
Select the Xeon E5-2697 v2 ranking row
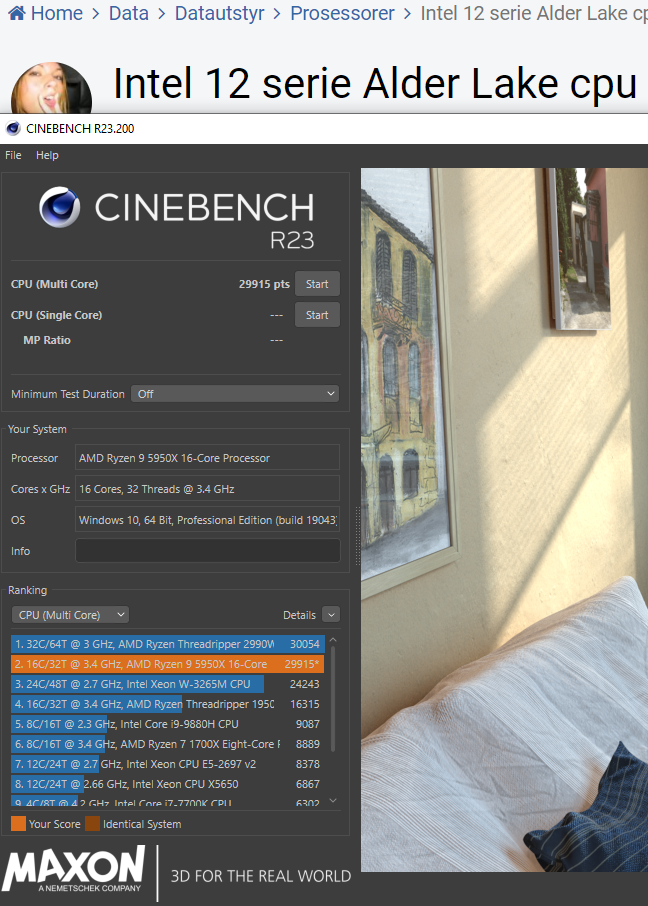coord(168,764)
